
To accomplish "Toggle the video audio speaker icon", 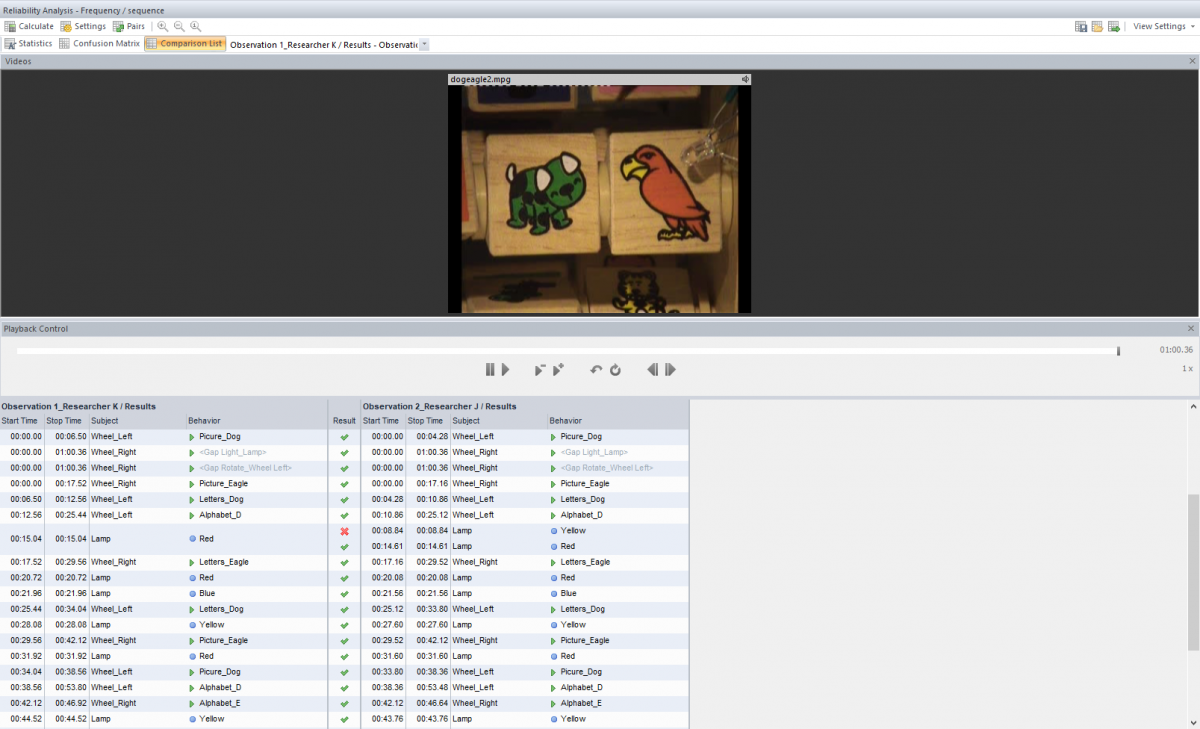I will (745, 79).
